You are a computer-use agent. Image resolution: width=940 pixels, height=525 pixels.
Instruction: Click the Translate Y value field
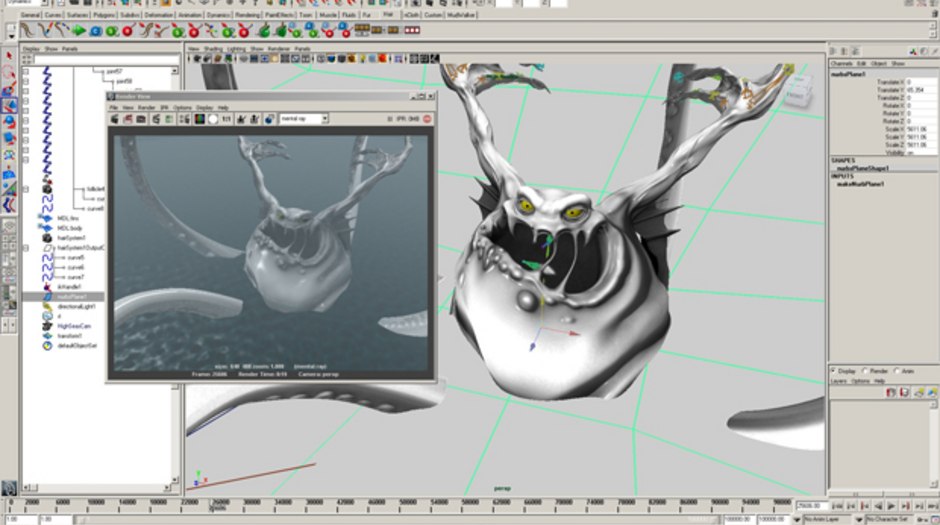click(920, 90)
